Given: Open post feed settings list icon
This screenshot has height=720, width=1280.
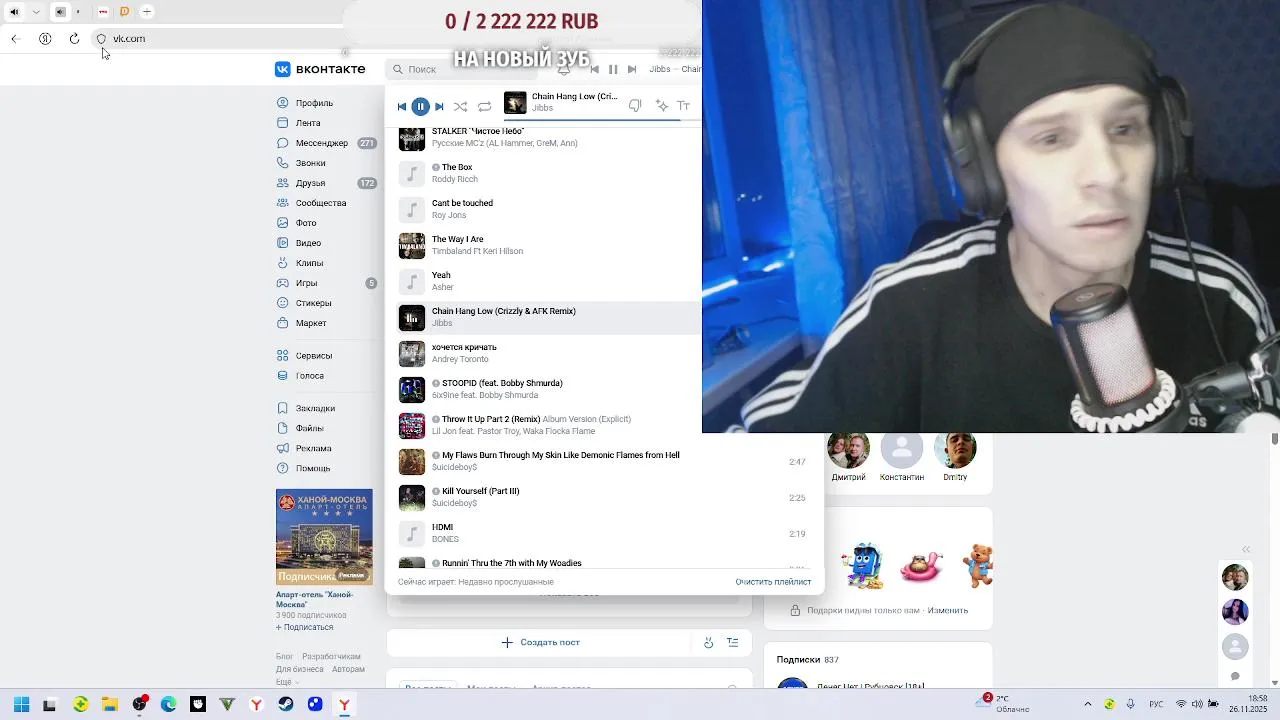Looking at the screenshot, I should 733,642.
